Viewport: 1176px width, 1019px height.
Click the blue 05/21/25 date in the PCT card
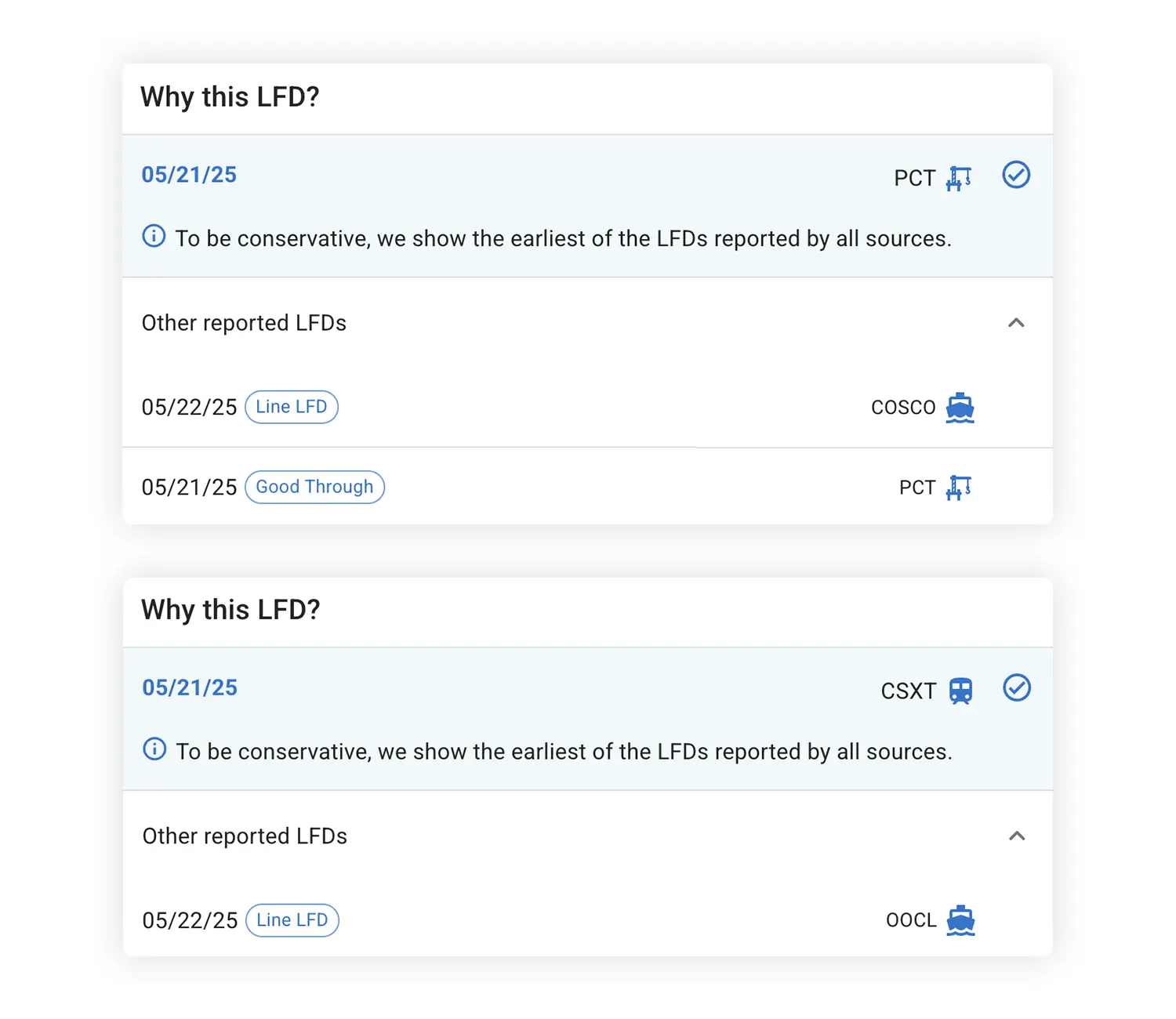189,175
